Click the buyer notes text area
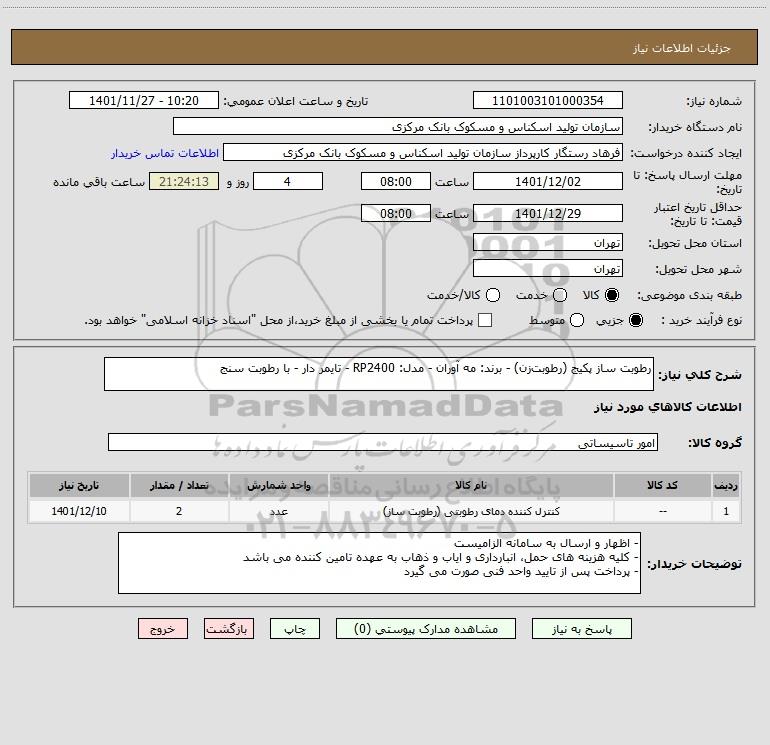This screenshot has width=770, height=745. (x=379, y=563)
